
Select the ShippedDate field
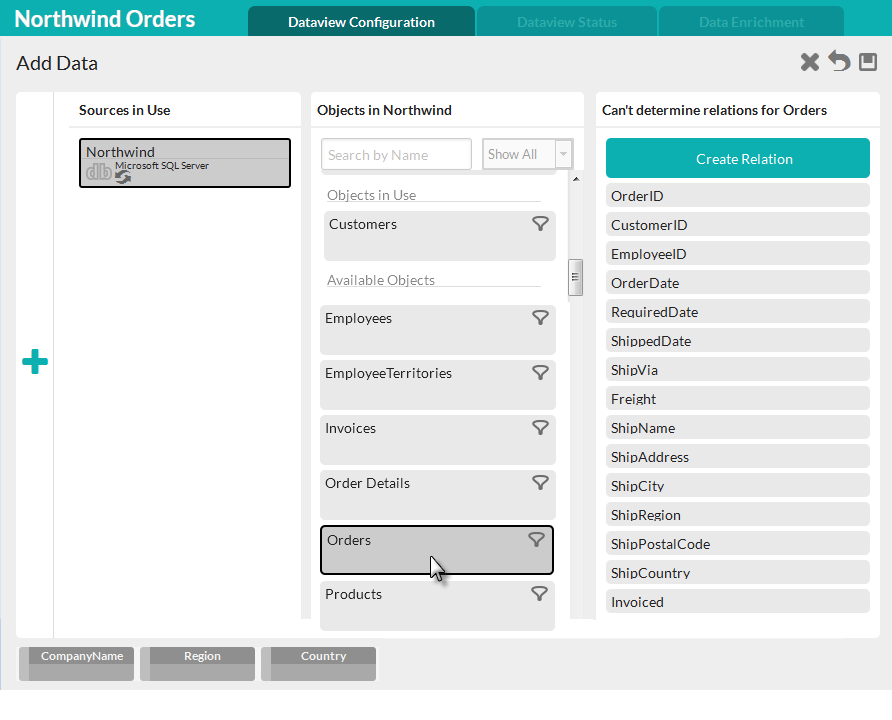pyautogui.click(x=737, y=341)
